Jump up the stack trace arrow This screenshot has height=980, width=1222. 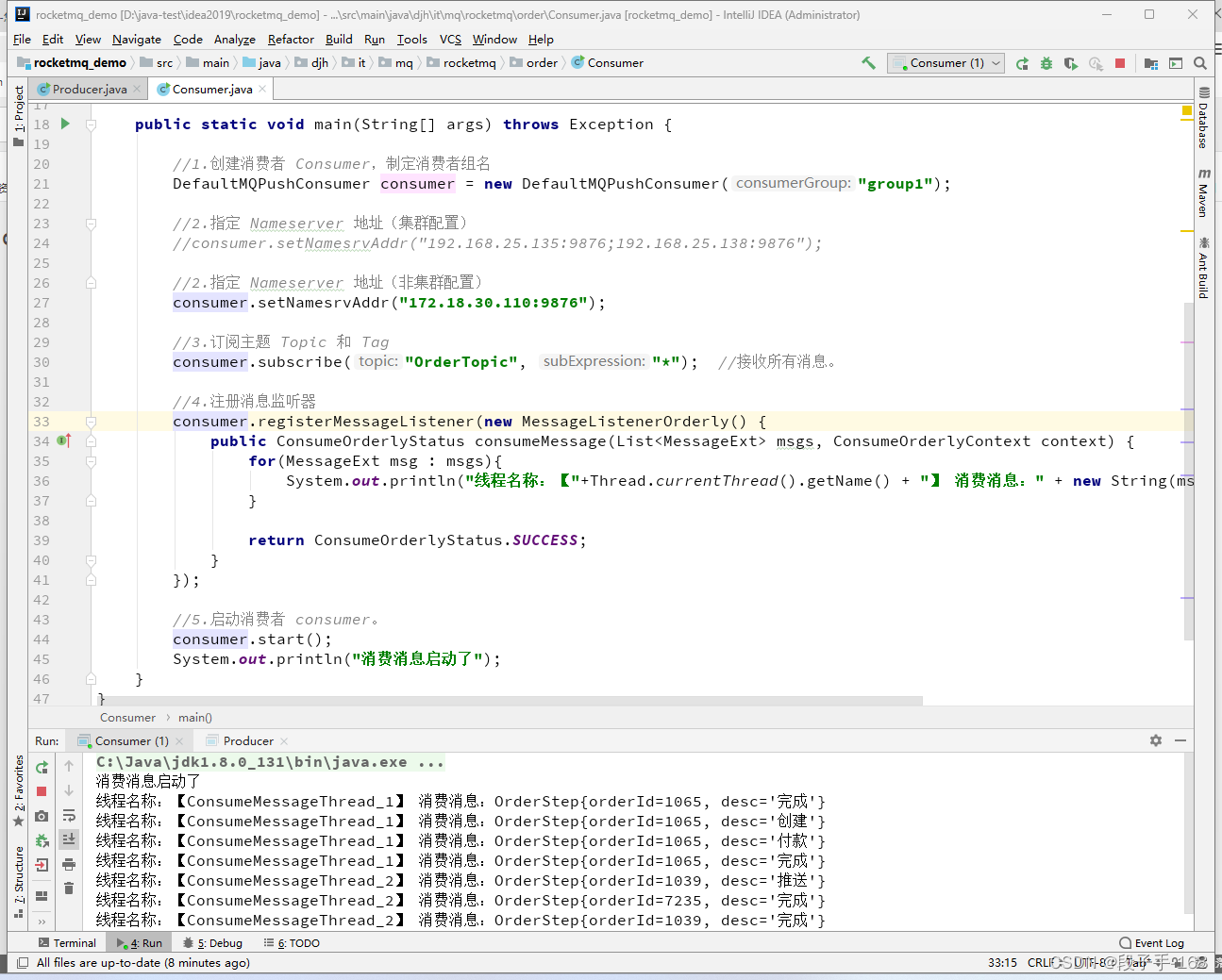(x=69, y=766)
